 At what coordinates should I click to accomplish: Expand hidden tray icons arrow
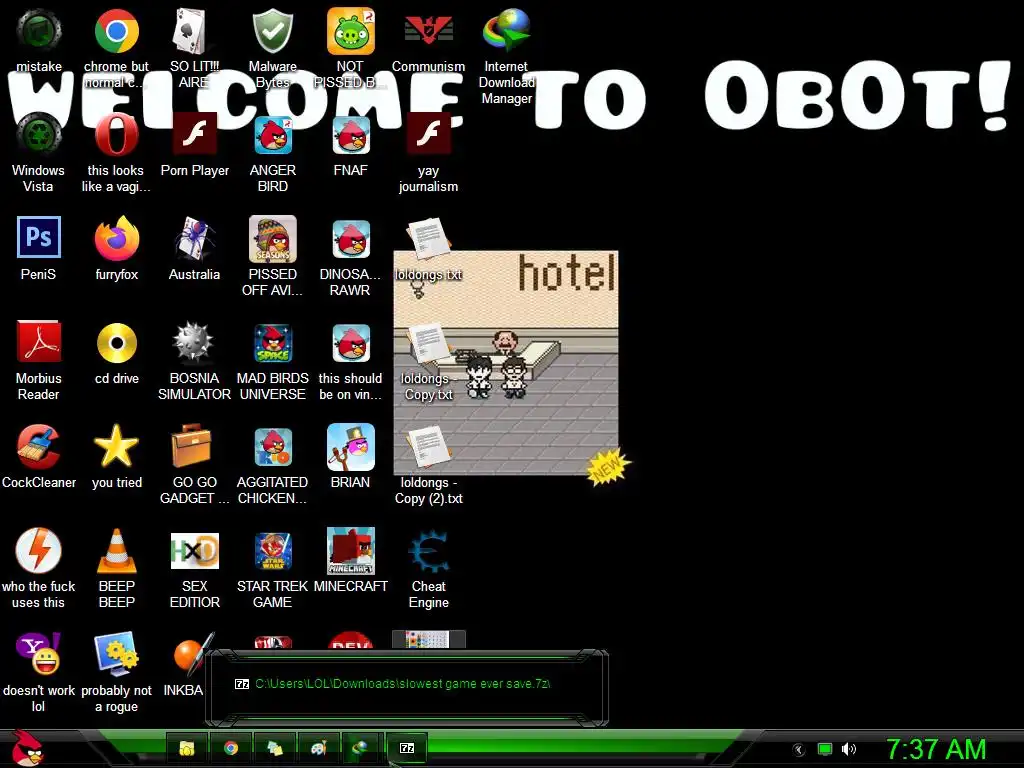(x=799, y=749)
